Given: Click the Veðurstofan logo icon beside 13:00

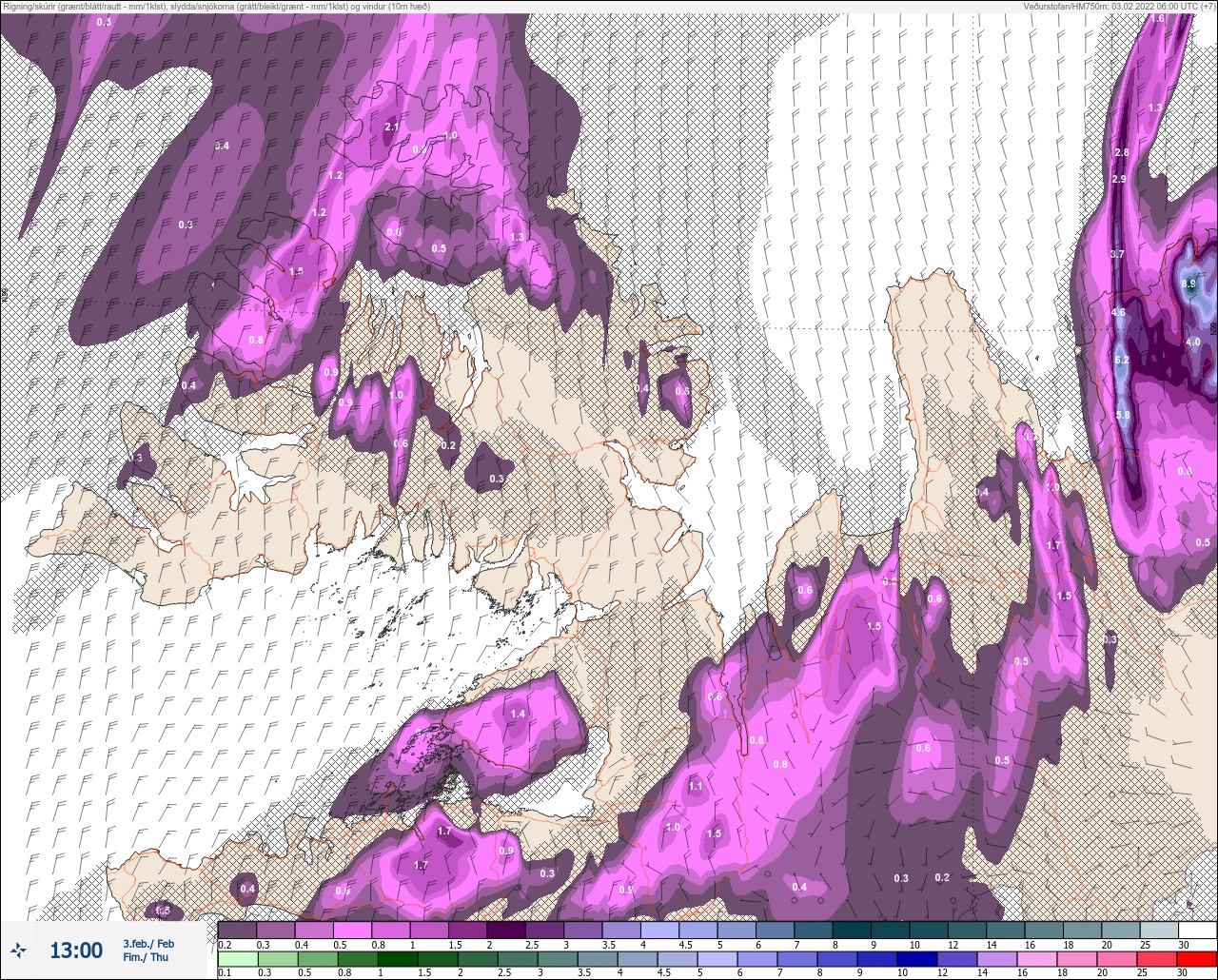Looking at the screenshot, I should point(19,950).
